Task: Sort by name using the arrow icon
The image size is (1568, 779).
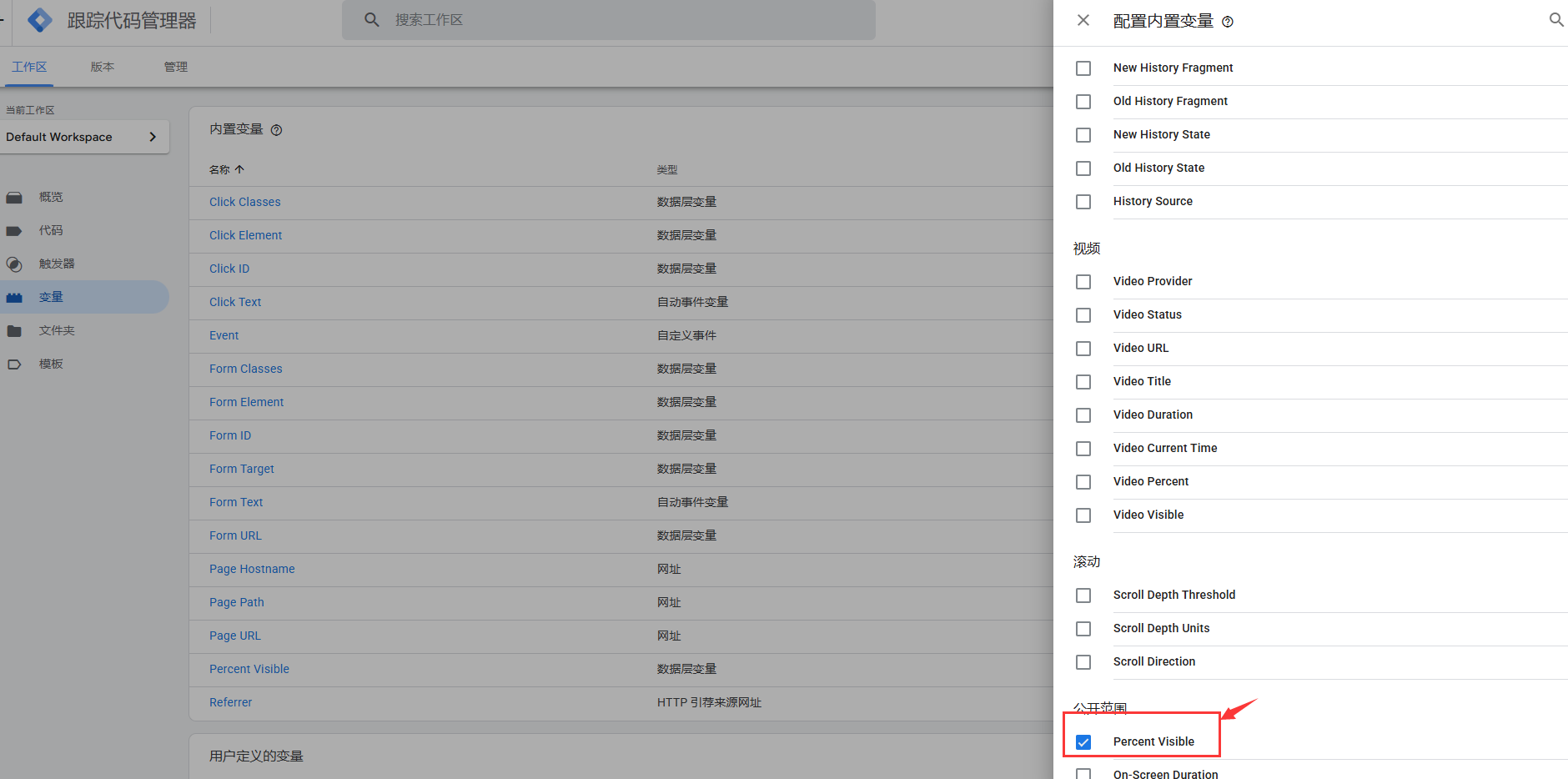Action: click(x=239, y=169)
